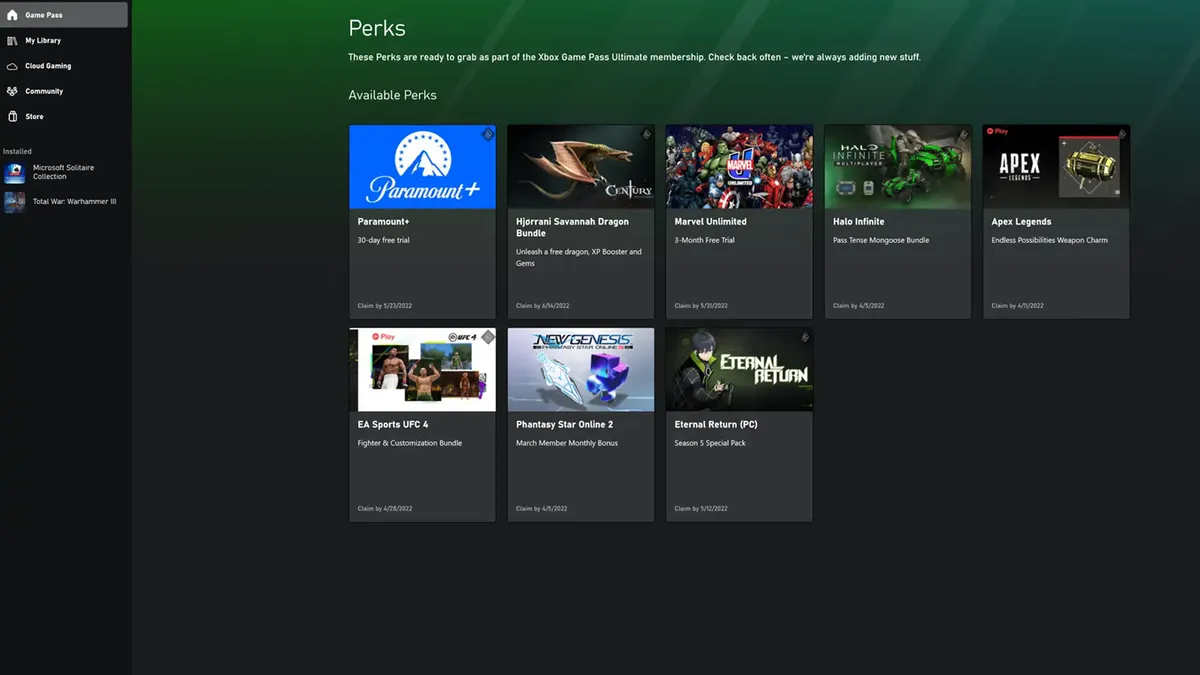Open UFC 4 fighters thumbnail
Screen dimensions: 1200x675
tap(422, 370)
